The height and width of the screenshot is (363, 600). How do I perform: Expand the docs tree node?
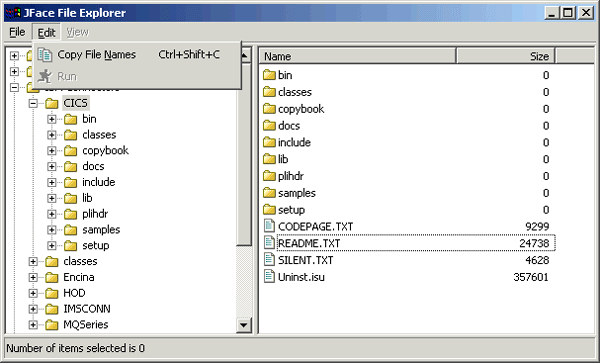51,166
